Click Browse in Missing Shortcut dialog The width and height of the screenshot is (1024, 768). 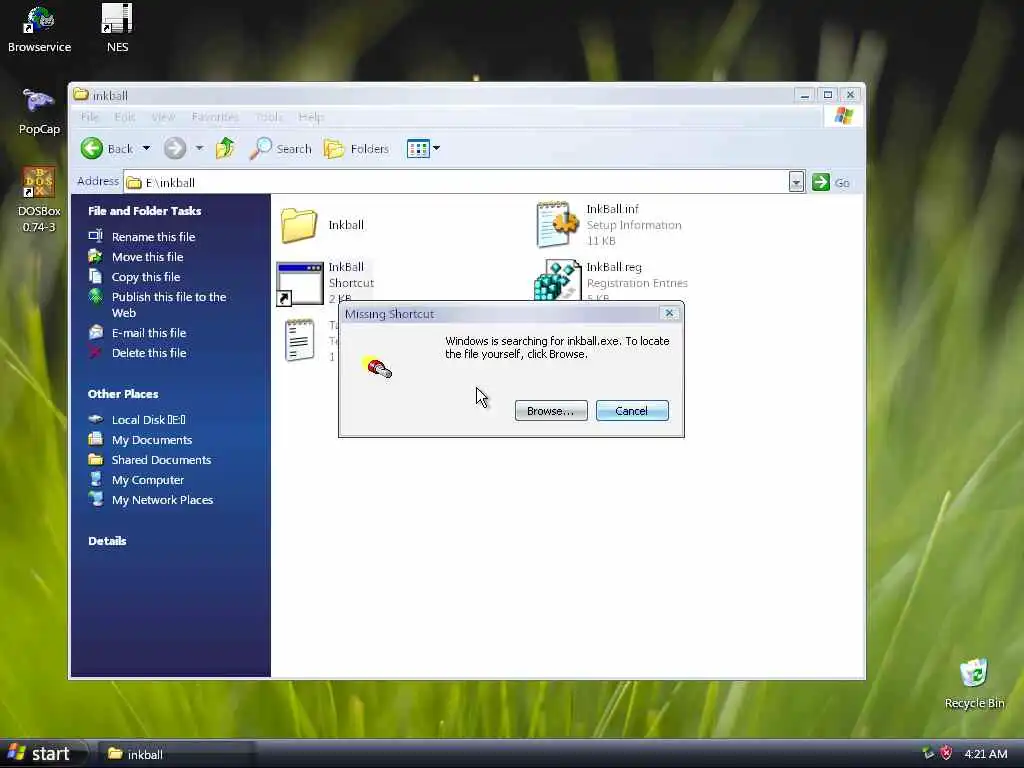tap(551, 411)
